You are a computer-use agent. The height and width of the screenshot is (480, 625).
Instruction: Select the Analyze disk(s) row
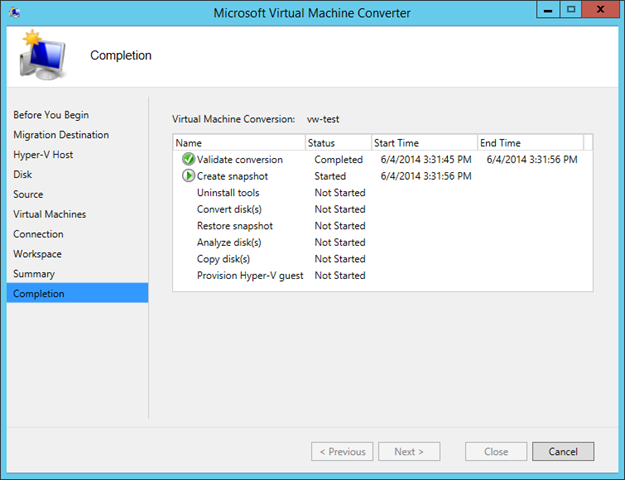[x=383, y=242]
